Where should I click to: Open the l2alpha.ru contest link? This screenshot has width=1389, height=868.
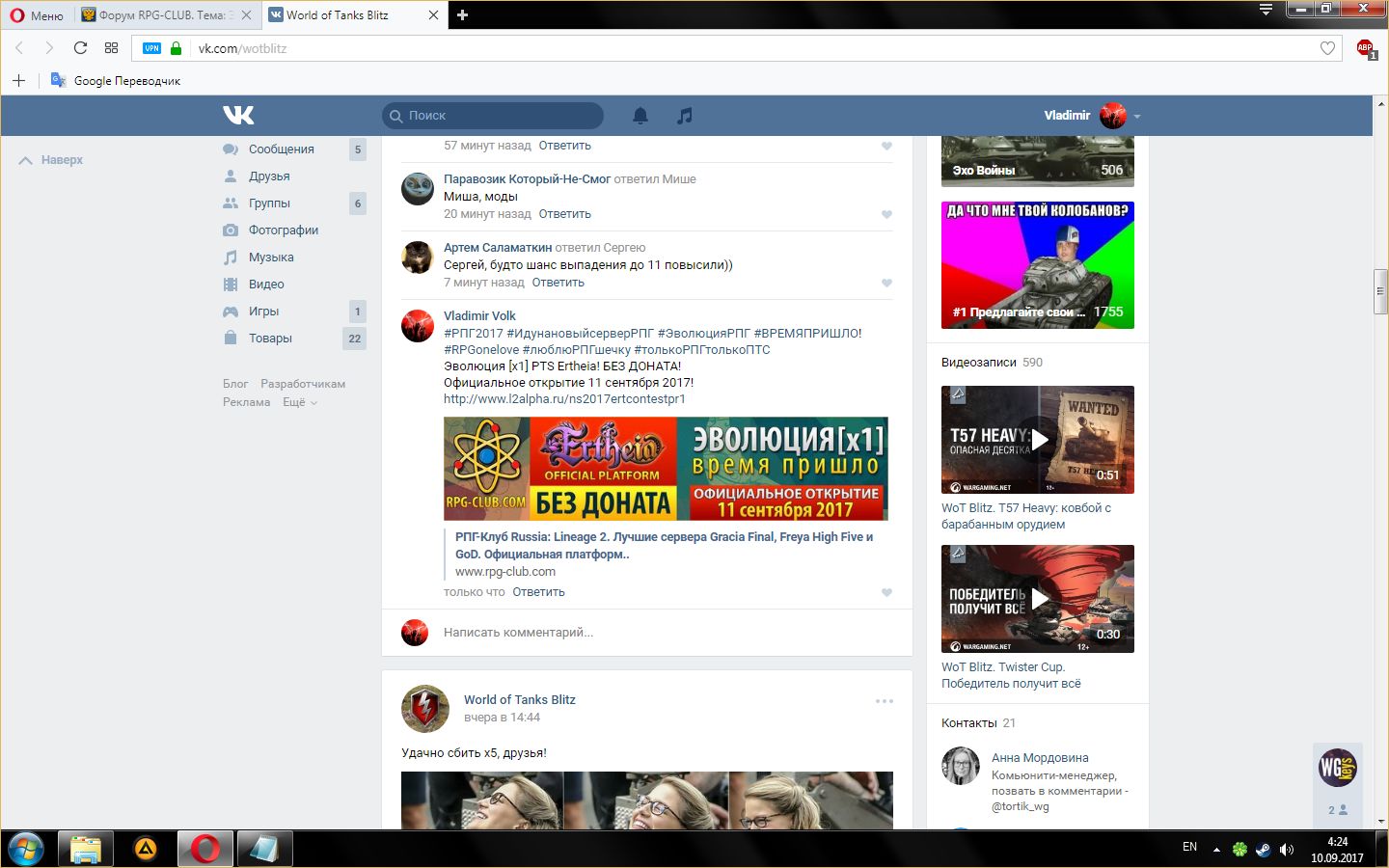(x=564, y=399)
